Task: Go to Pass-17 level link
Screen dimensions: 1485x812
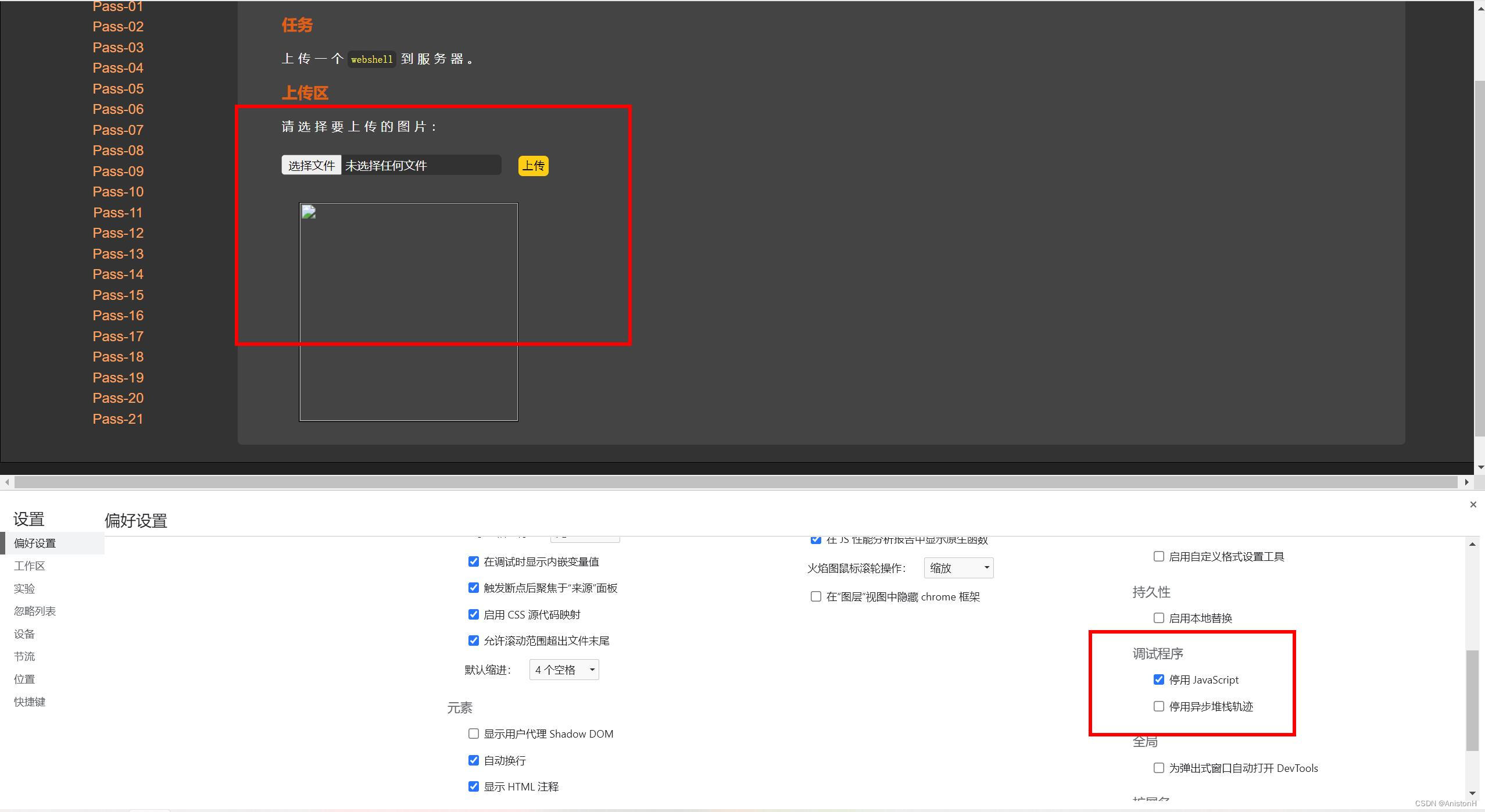Action: [118, 336]
